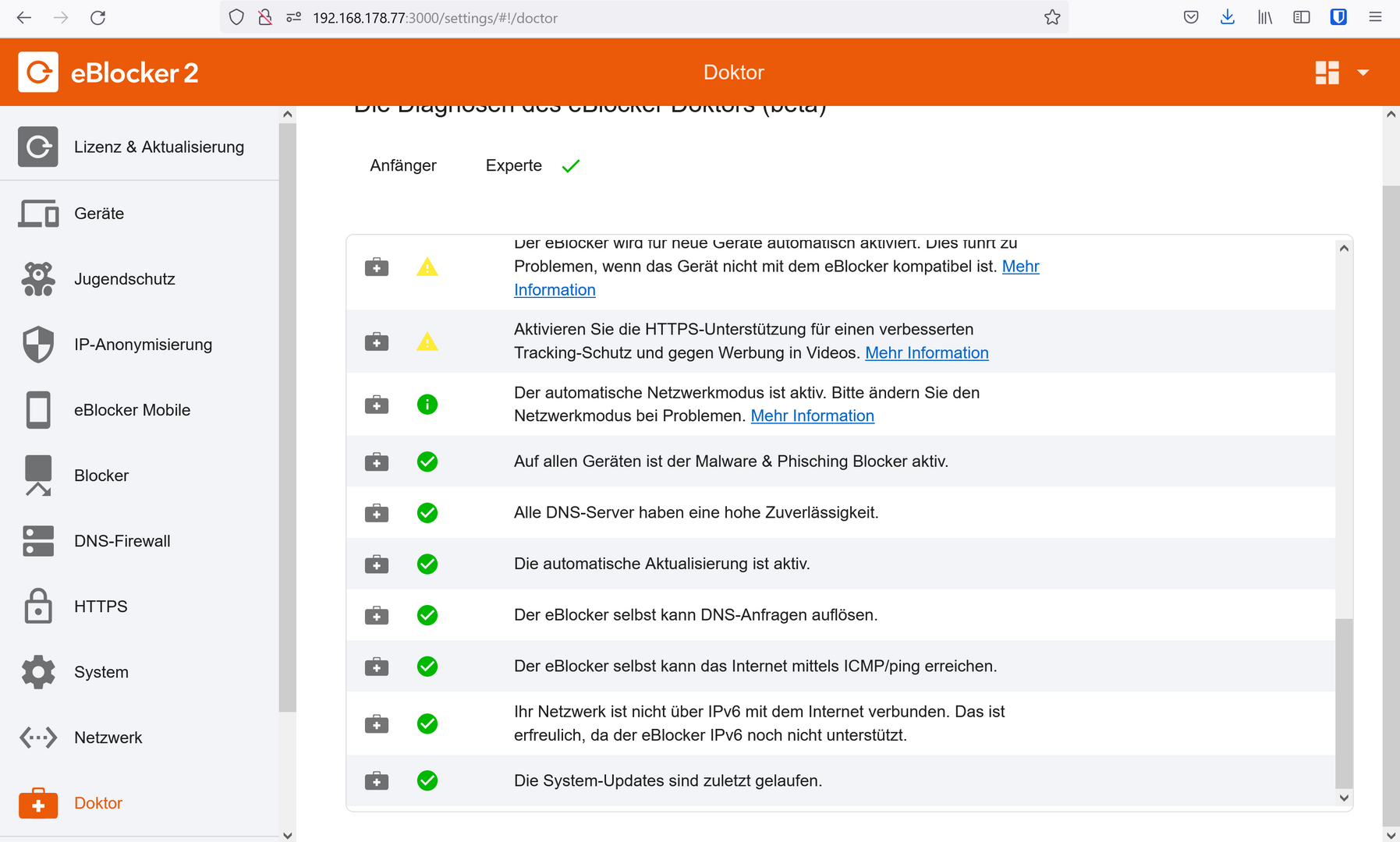Screen dimensions: 1400x842
Task: Click the diagnosis list scroll down arrow
Action: [1343, 798]
